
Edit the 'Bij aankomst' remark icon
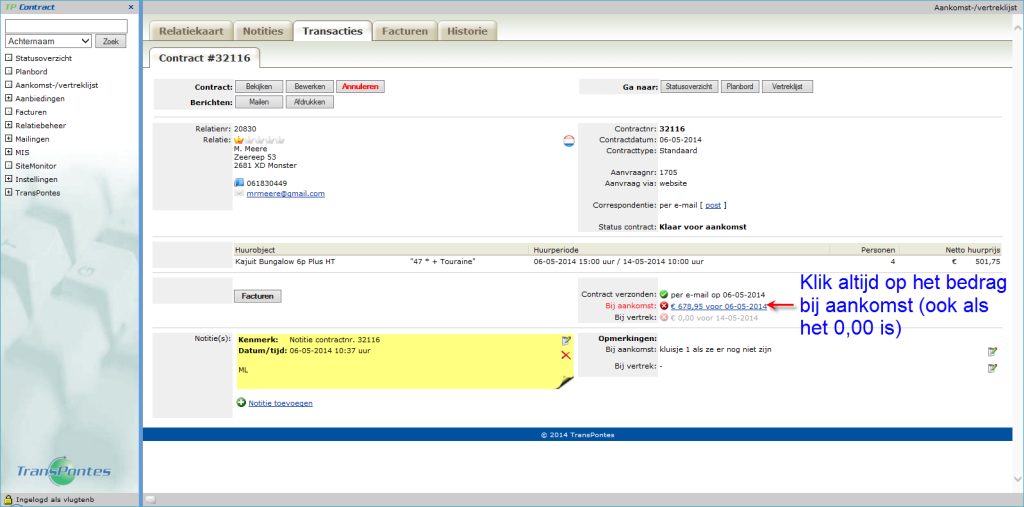[992, 351]
